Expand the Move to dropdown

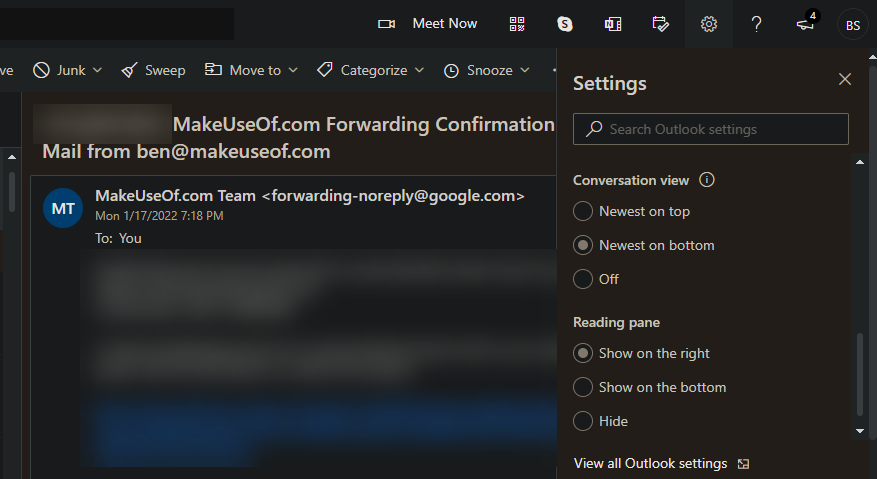pyautogui.click(x=293, y=70)
